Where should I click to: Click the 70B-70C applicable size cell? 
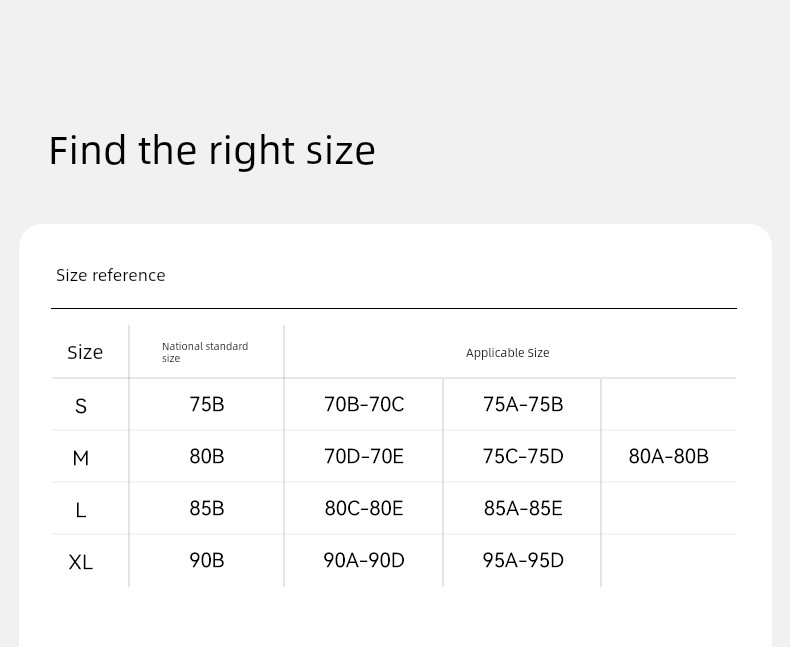(x=364, y=404)
